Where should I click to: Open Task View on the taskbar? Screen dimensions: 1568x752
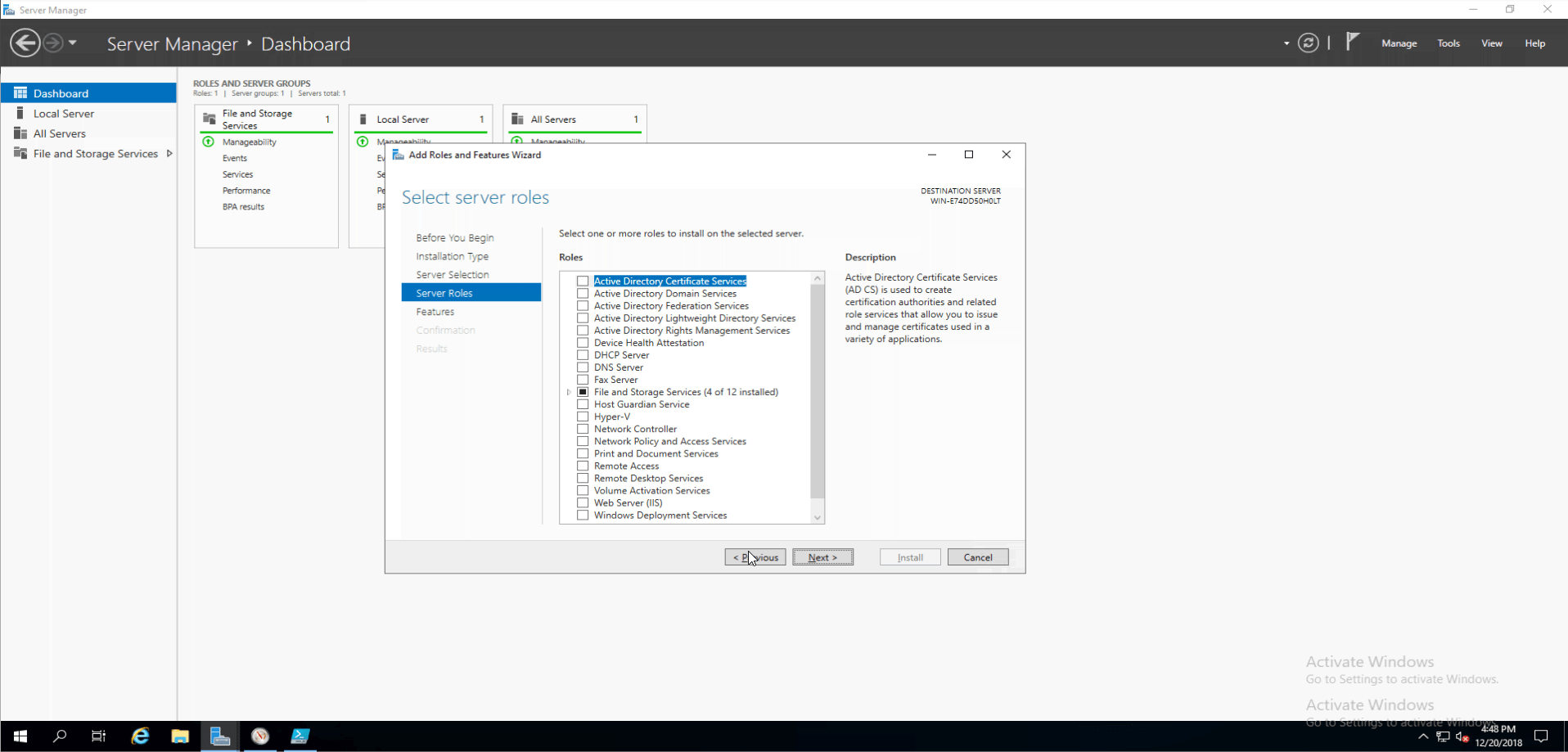pyautogui.click(x=98, y=736)
